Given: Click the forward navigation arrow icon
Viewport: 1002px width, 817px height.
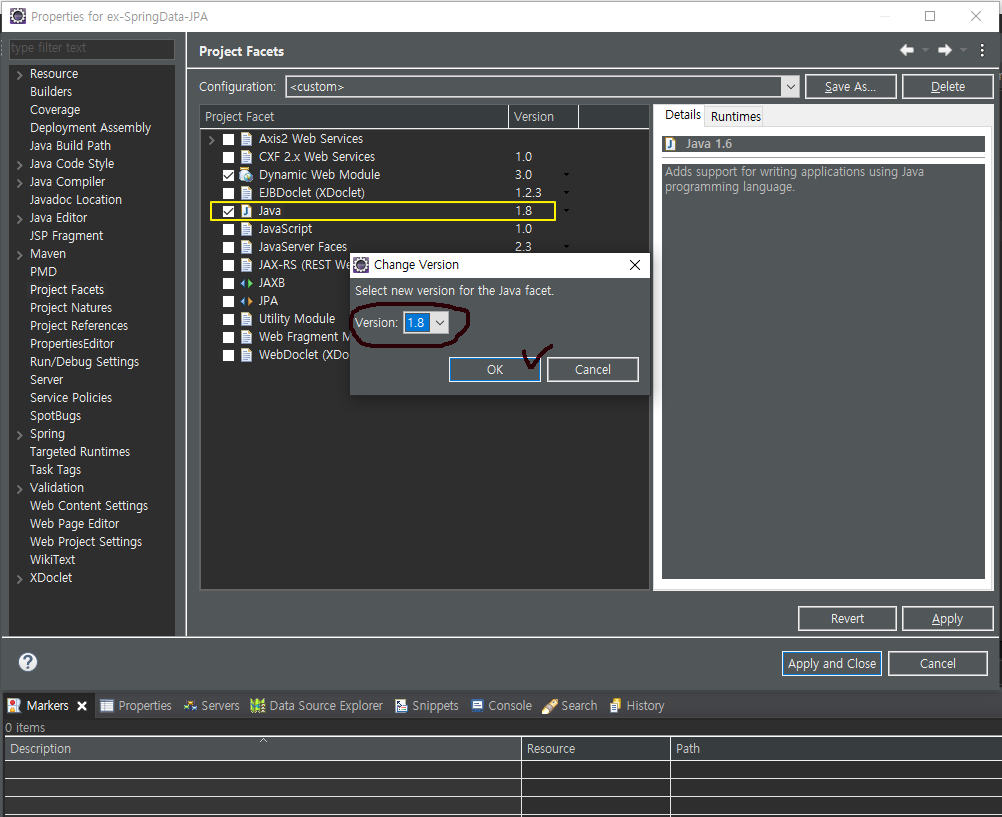Looking at the screenshot, I should click(944, 51).
